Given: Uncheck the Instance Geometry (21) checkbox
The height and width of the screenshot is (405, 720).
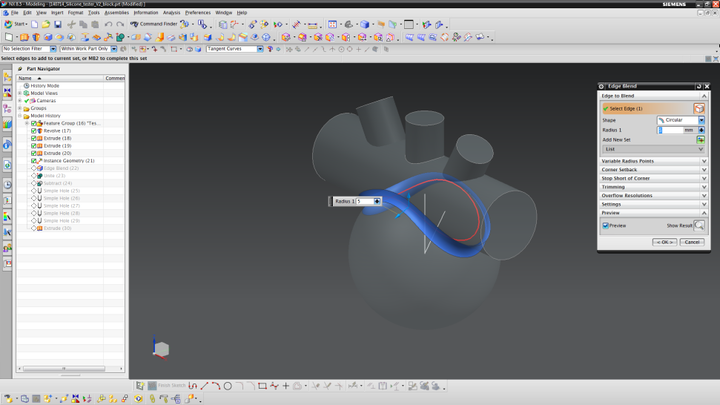Looking at the screenshot, I should coord(34,161).
